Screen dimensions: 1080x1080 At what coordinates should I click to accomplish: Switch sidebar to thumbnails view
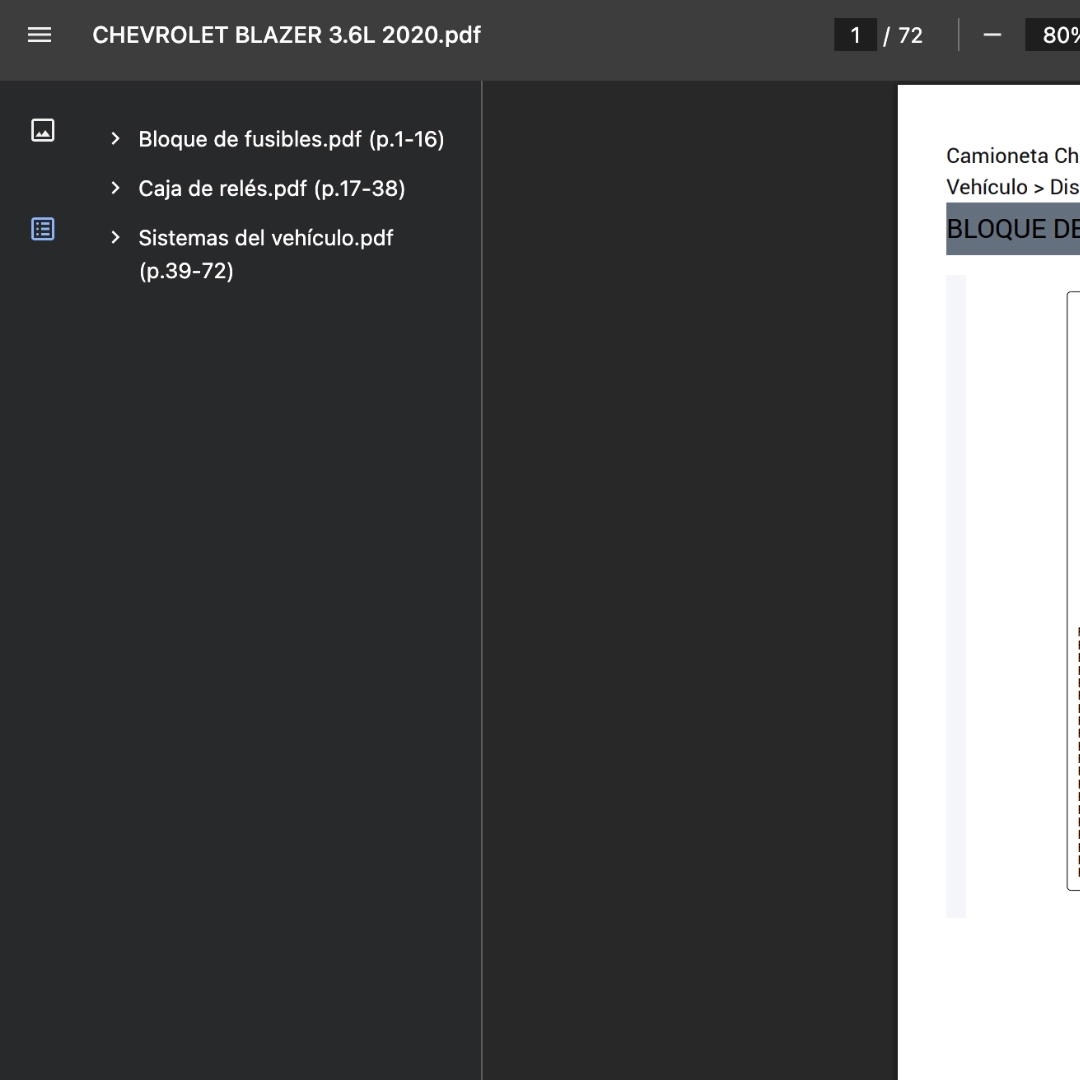43,130
